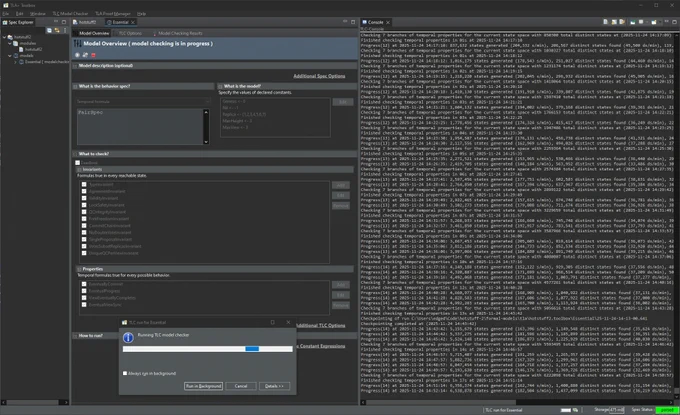The height and width of the screenshot is (415, 680).
Task: Toggle the EventualProgress property checkbox
Action: 84,291
